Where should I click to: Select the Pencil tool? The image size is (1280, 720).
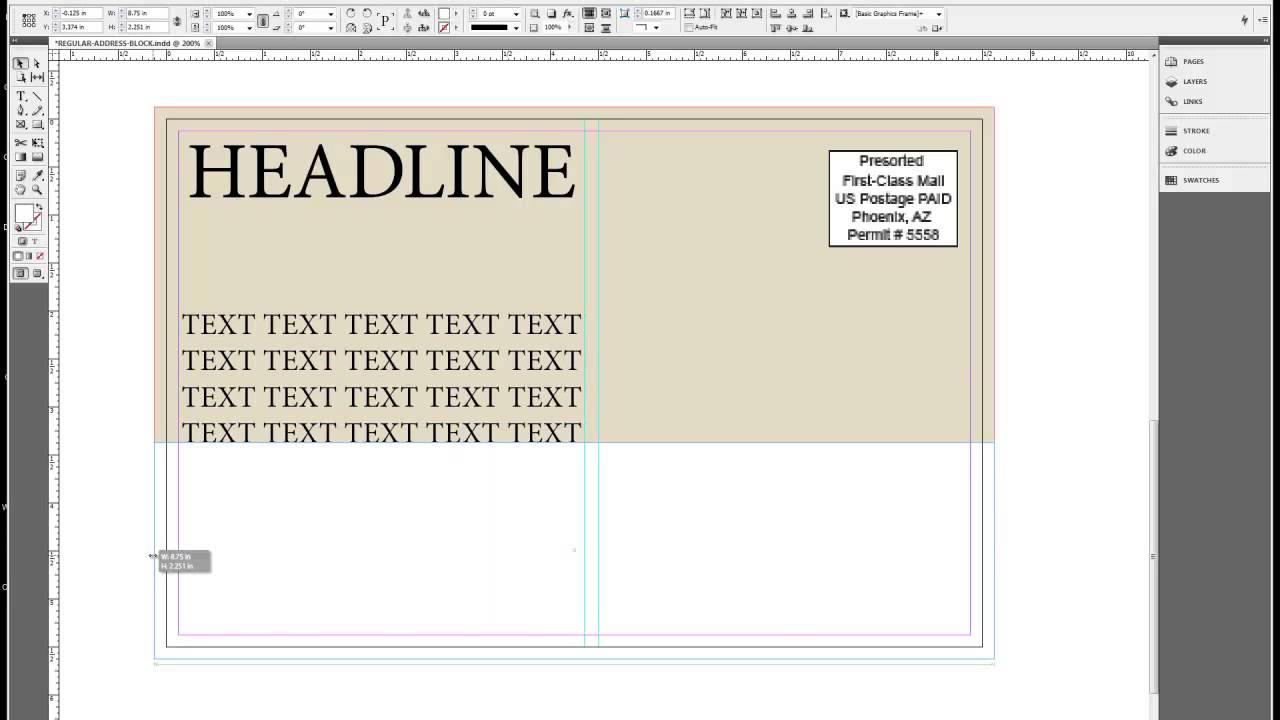pyautogui.click(x=37, y=111)
